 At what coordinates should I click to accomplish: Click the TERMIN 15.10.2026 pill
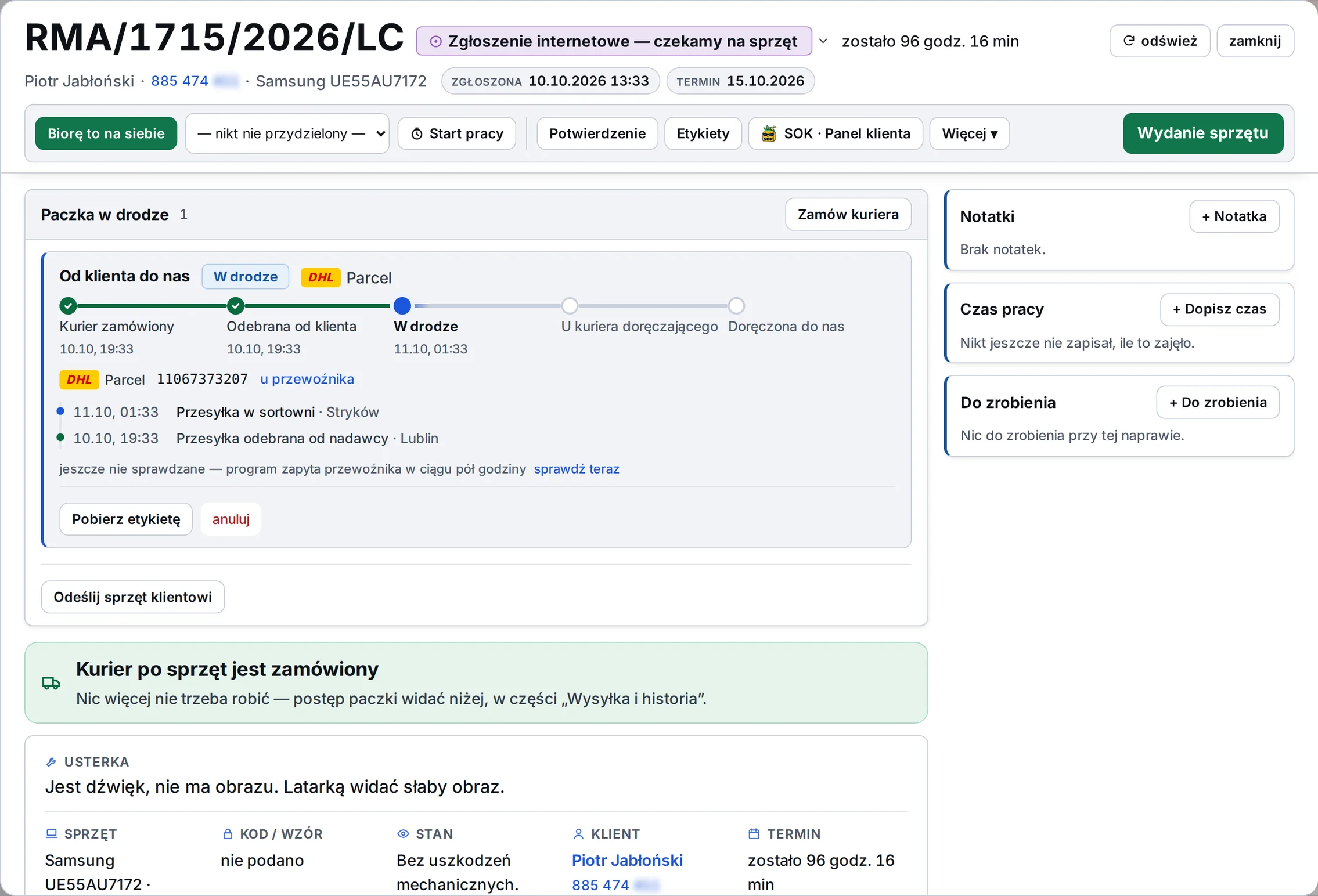pos(740,81)
